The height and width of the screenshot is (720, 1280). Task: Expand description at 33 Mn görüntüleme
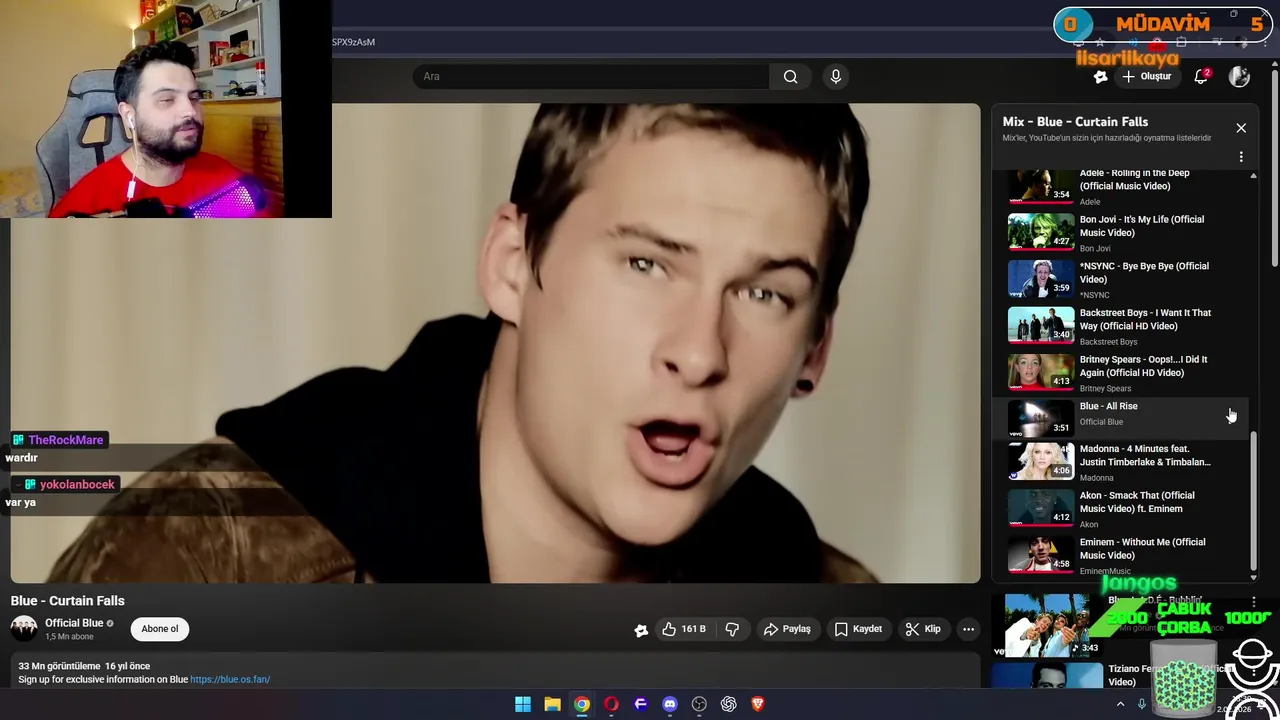pyautogui.click(x=84, y=666)
